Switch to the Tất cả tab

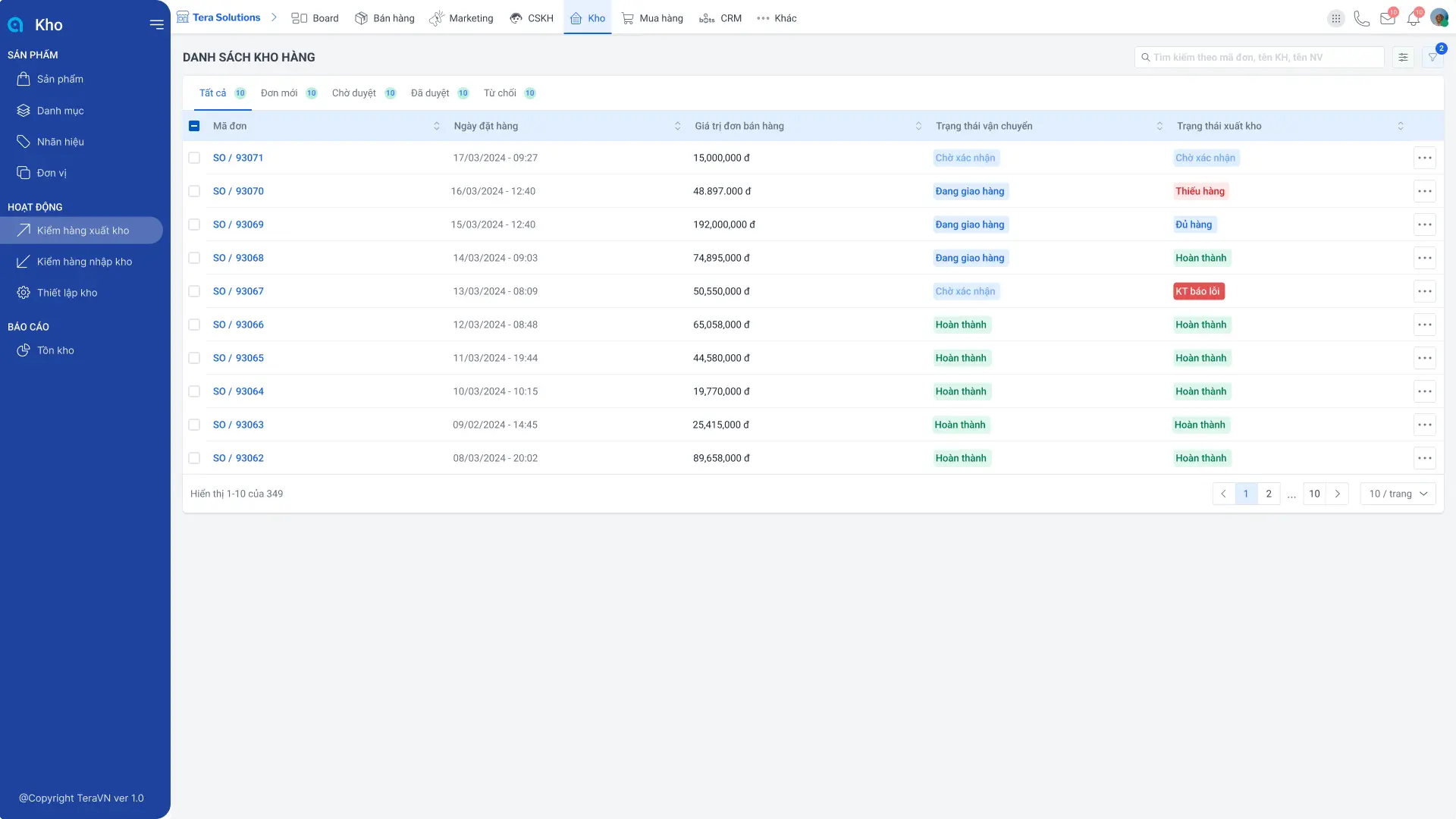(x=222, y=93)
